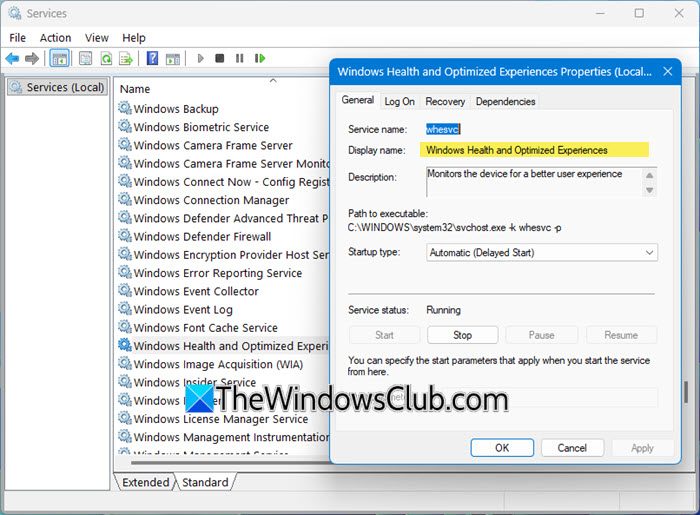Click the Stop Service square icon
The width and height of the screenshot is (700, 515).
pyautogui.click(x=220, y=58)
